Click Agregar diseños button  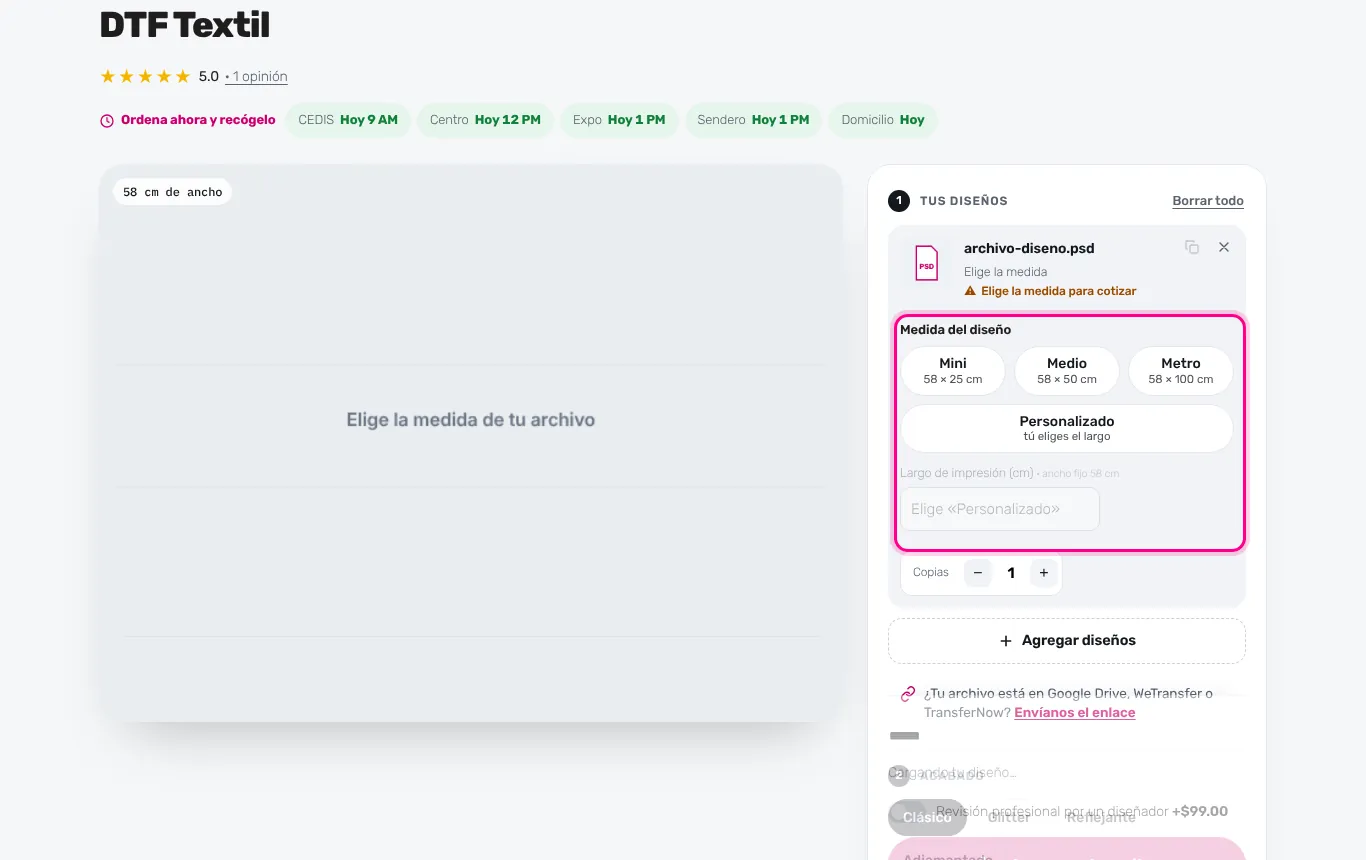click(x=1067, y=641)
